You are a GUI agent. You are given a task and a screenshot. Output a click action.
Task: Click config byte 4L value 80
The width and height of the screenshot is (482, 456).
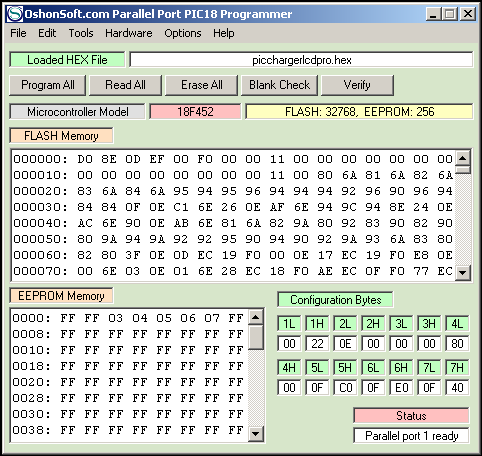point(457,343)
